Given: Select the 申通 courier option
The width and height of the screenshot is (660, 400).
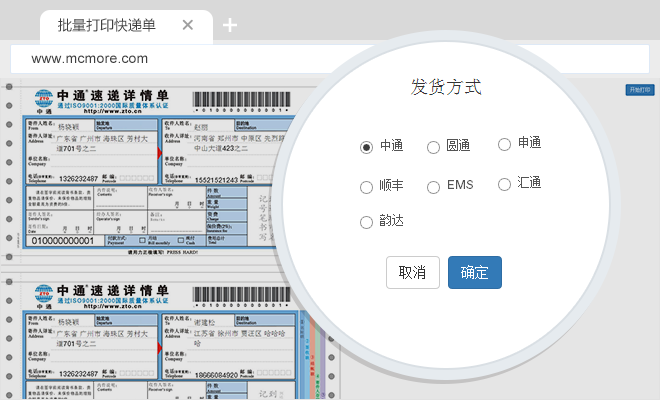Looking at the screenshot, I should (x=505, y=144).
